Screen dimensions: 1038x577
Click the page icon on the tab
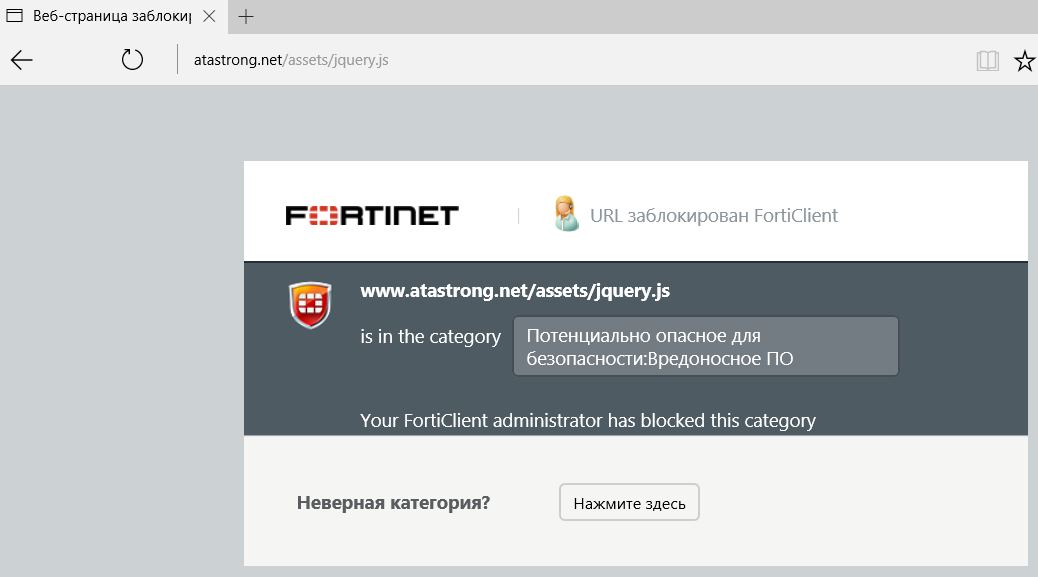tap(16, 17)
